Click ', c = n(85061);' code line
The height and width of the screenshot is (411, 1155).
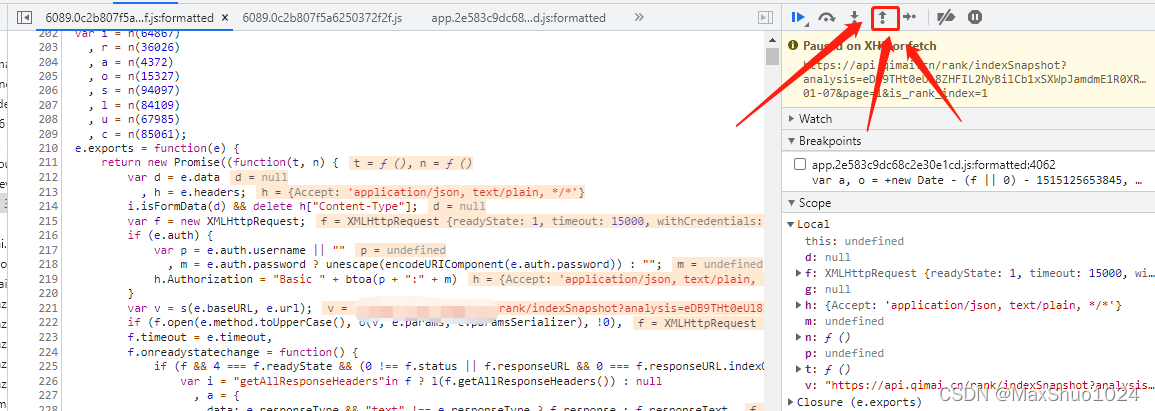click(138, 133)
